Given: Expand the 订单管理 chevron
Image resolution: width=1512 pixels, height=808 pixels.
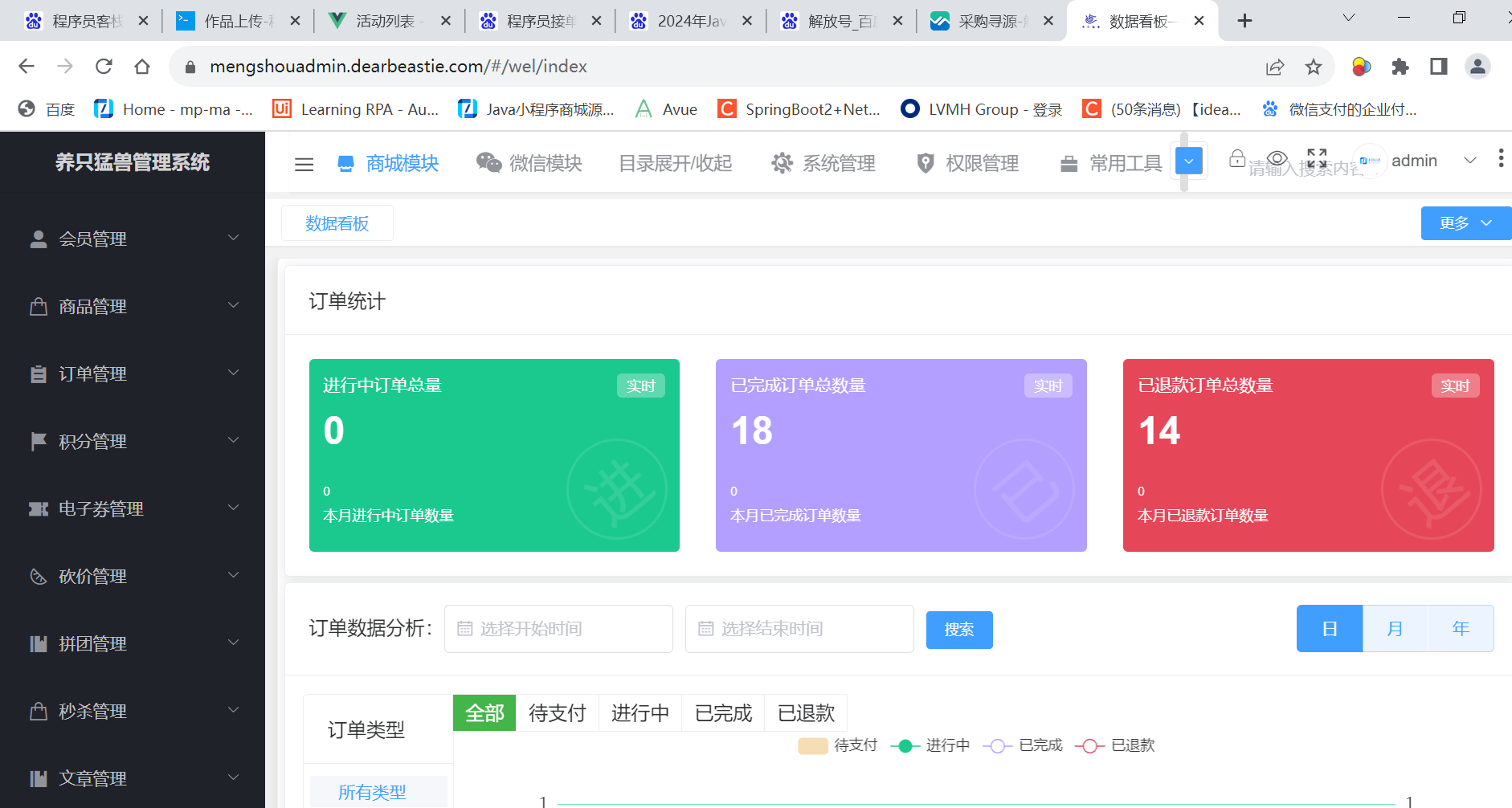Looking at the screenshot, I should point(234,373).
